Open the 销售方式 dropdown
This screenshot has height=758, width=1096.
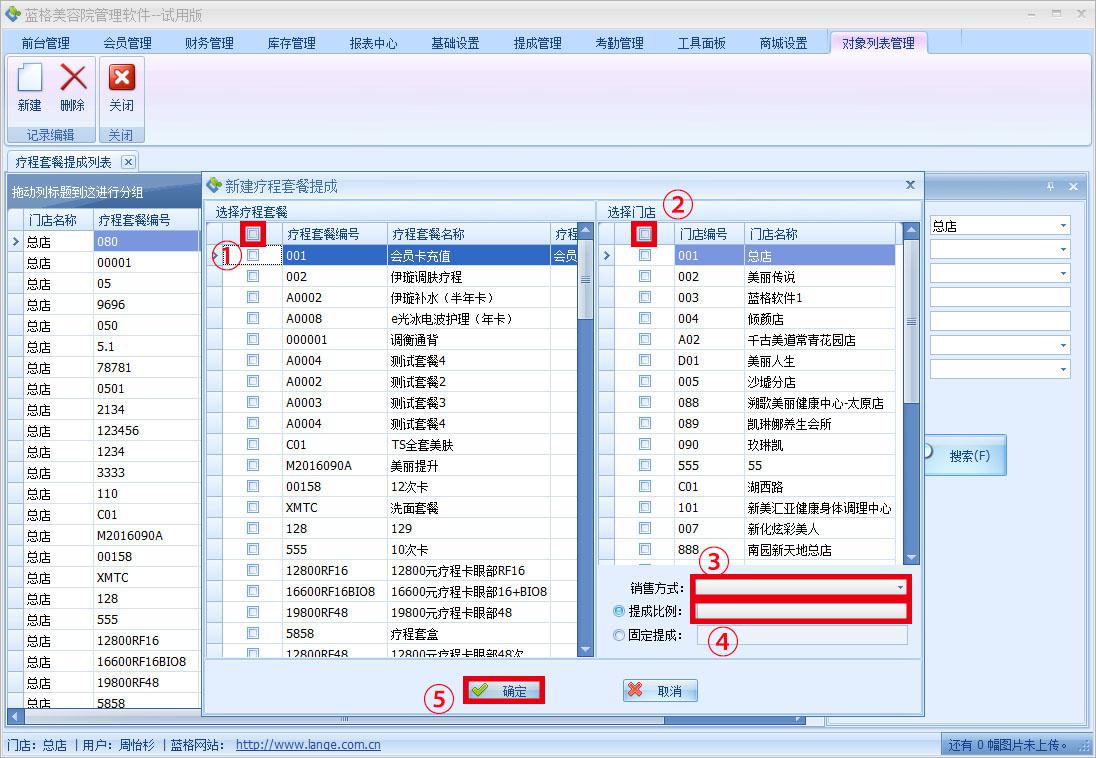900,587
